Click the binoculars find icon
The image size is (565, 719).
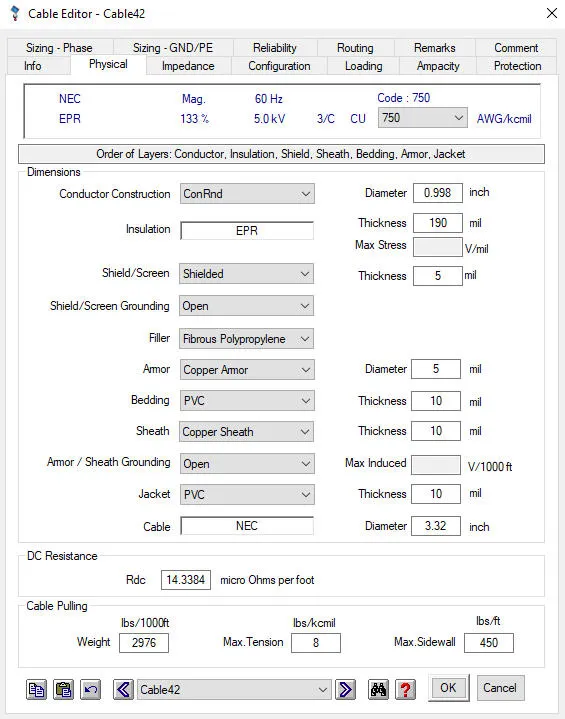pos(378,689)
